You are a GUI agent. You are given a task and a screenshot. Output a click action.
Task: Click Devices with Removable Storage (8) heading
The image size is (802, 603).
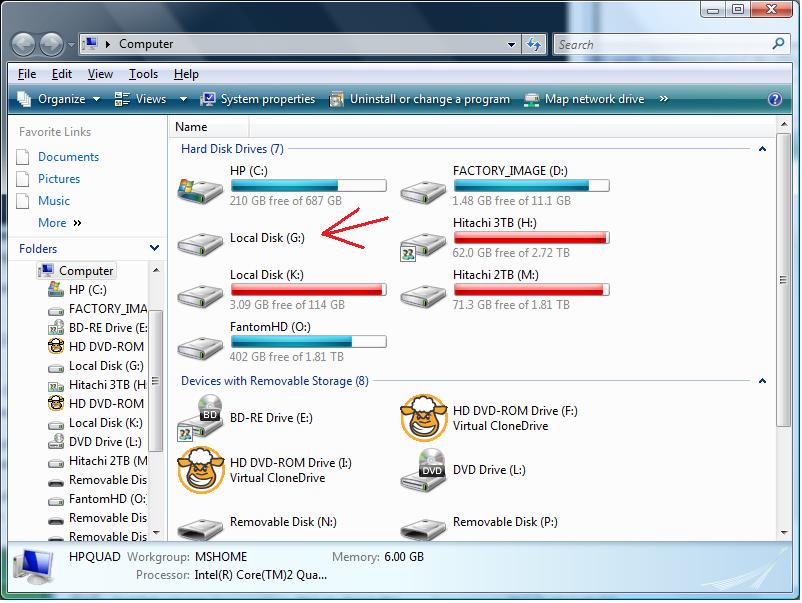[275, 381]
